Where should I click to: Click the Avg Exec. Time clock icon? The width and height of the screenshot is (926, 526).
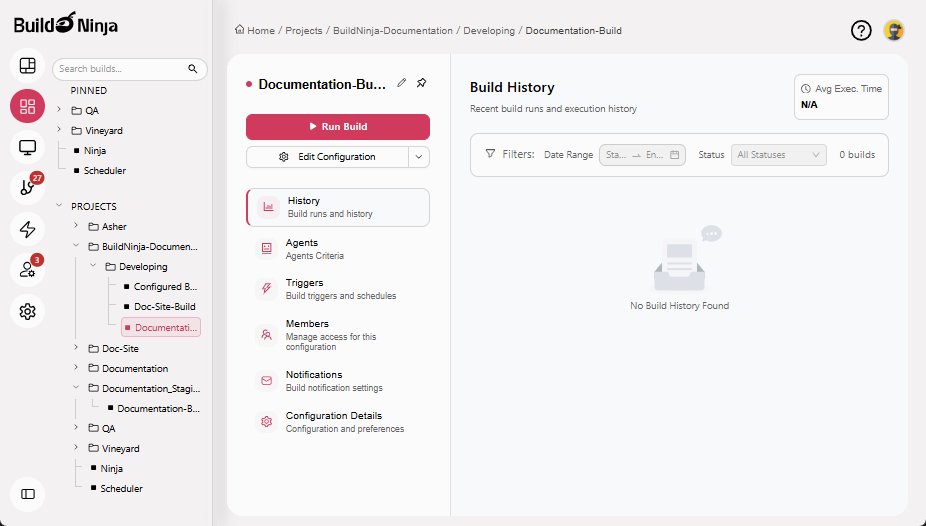click(806, 89)
